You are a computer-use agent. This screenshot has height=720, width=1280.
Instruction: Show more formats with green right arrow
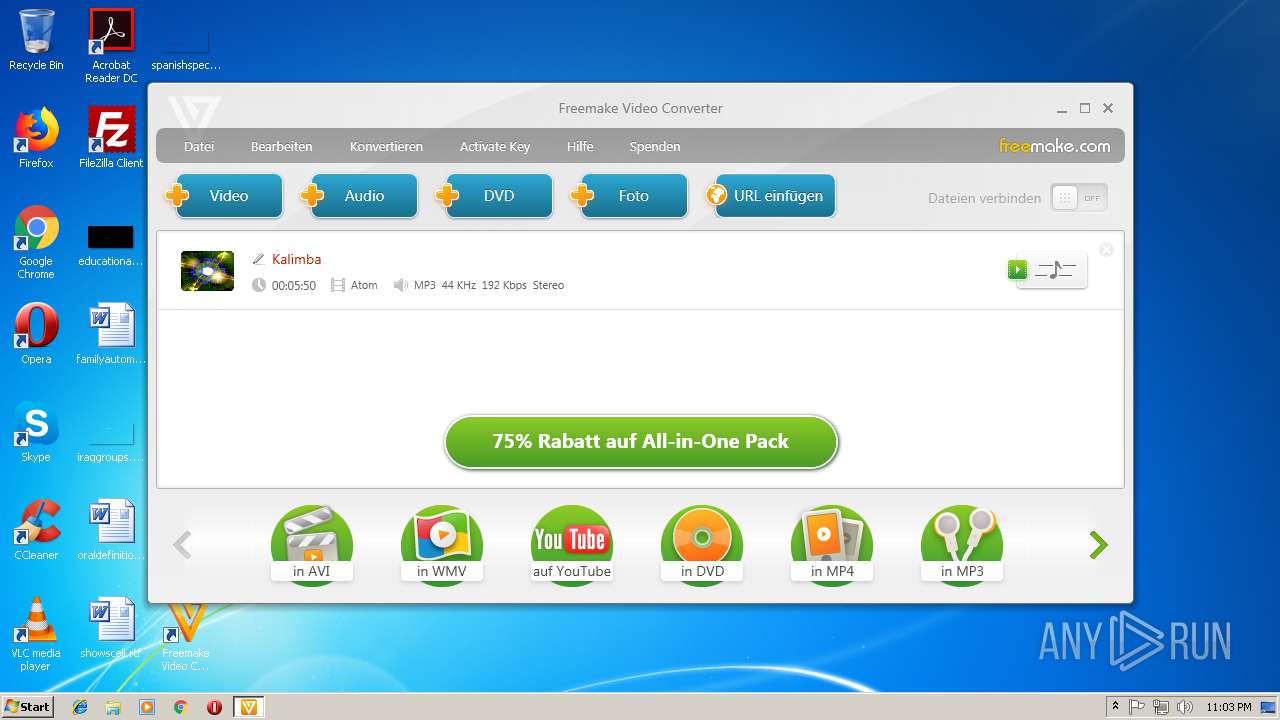tap(1098, 545)
